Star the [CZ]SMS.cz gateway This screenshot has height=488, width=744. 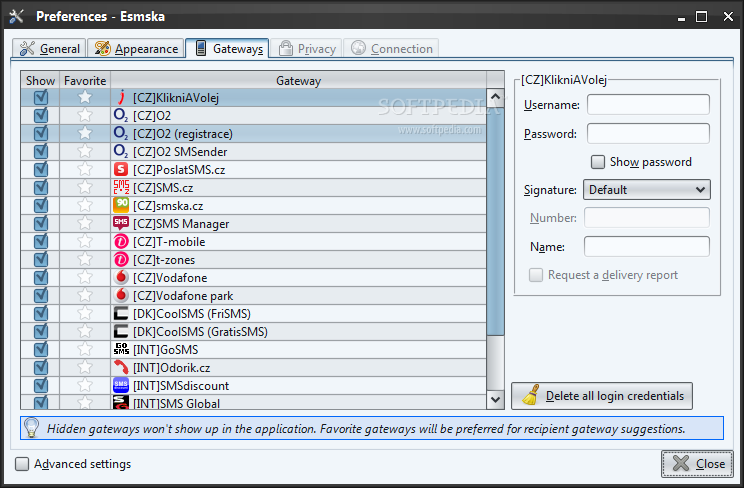click(85, 188)
